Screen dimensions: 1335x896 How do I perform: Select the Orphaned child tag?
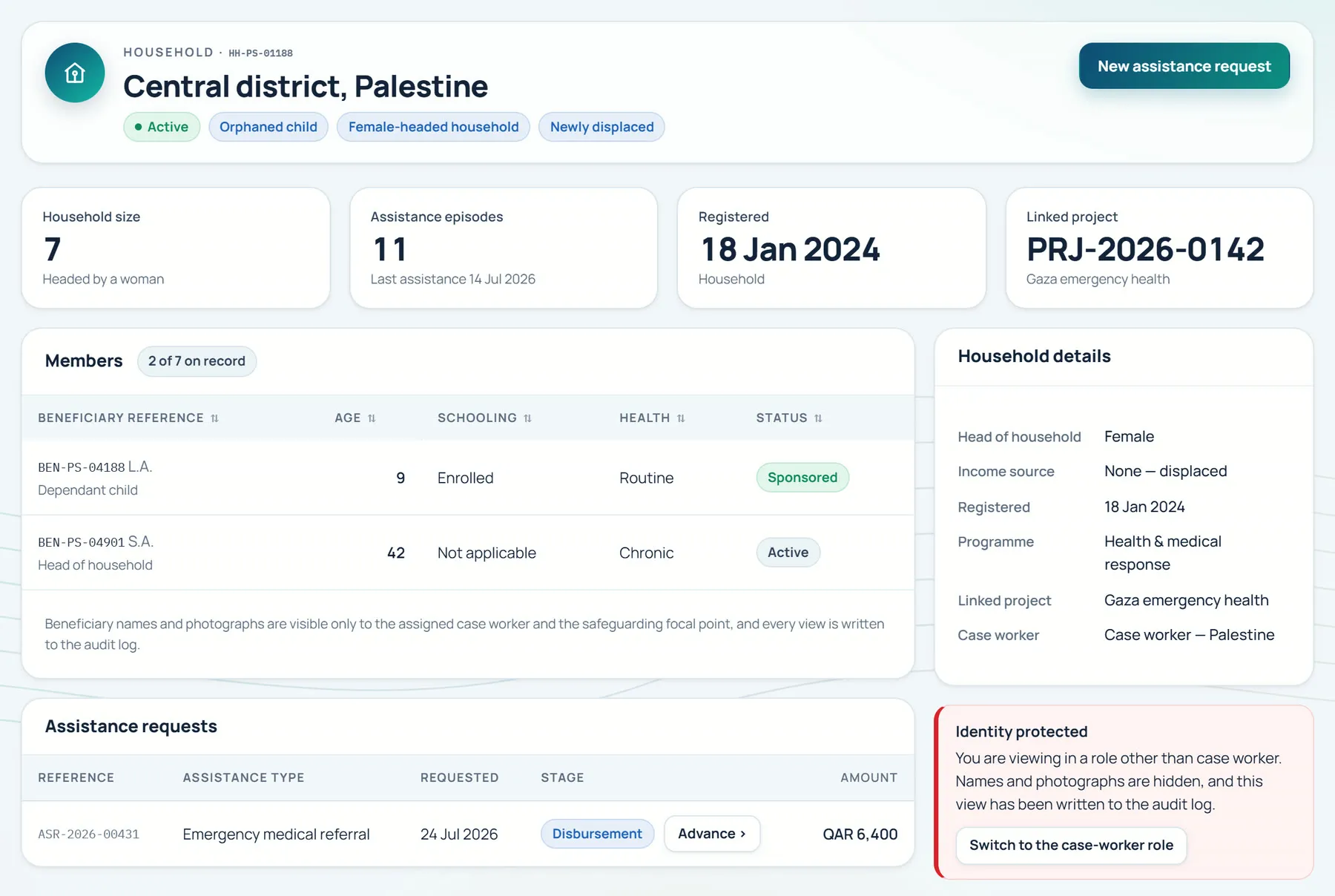click(x=268, y=127)
